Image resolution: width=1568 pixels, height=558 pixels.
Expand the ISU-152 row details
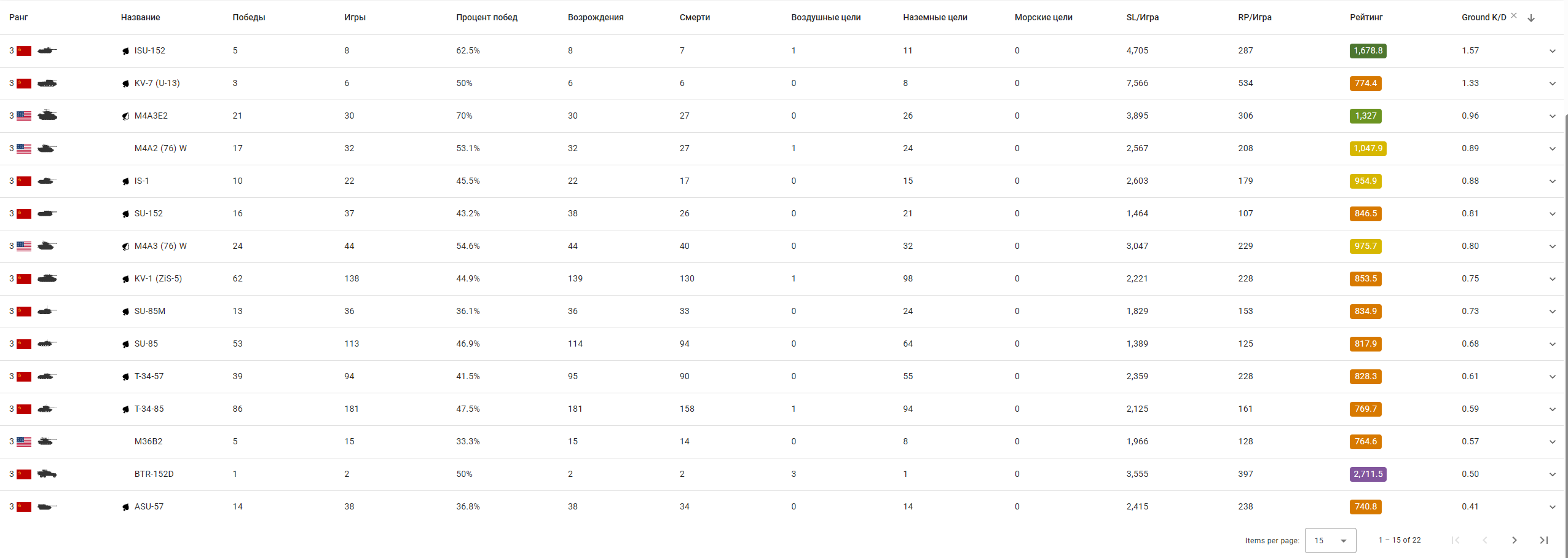pyautogui.click(x=1552, y=51)
